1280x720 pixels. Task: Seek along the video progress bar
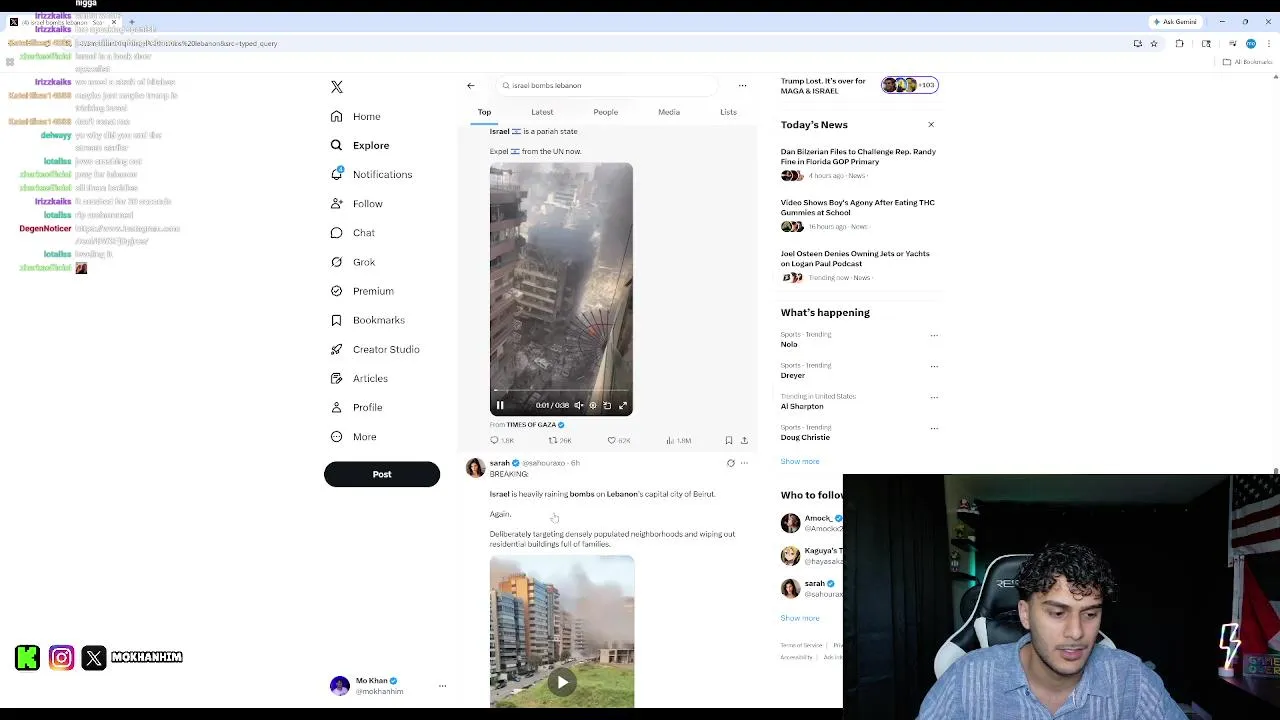click(x=561, y=391)
